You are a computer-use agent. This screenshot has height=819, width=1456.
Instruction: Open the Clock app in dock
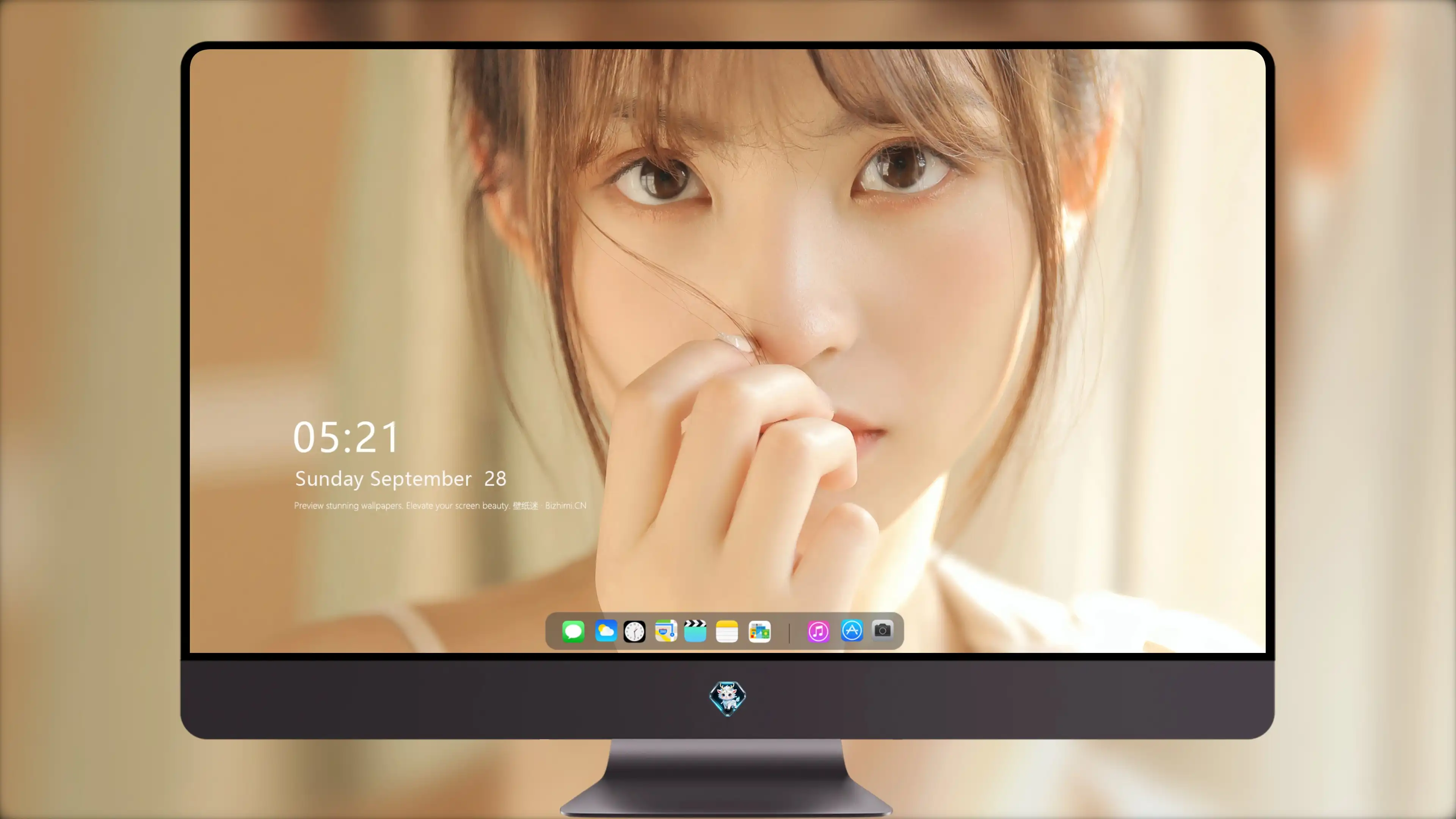click(634, 631)
